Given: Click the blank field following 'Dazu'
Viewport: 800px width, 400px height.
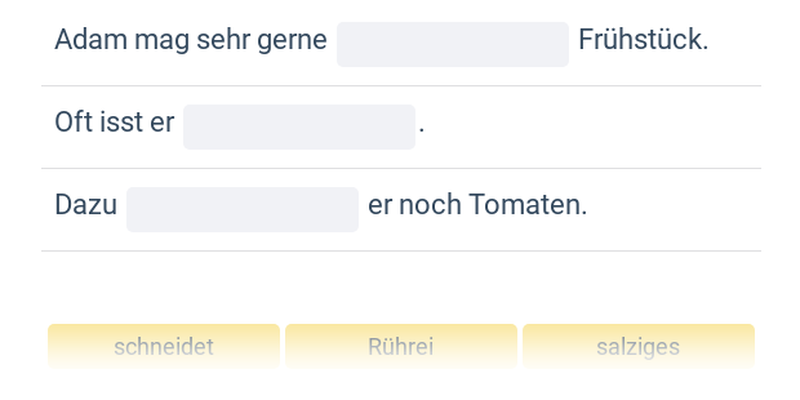Looking at the screenshot, I should pos(242,209).
